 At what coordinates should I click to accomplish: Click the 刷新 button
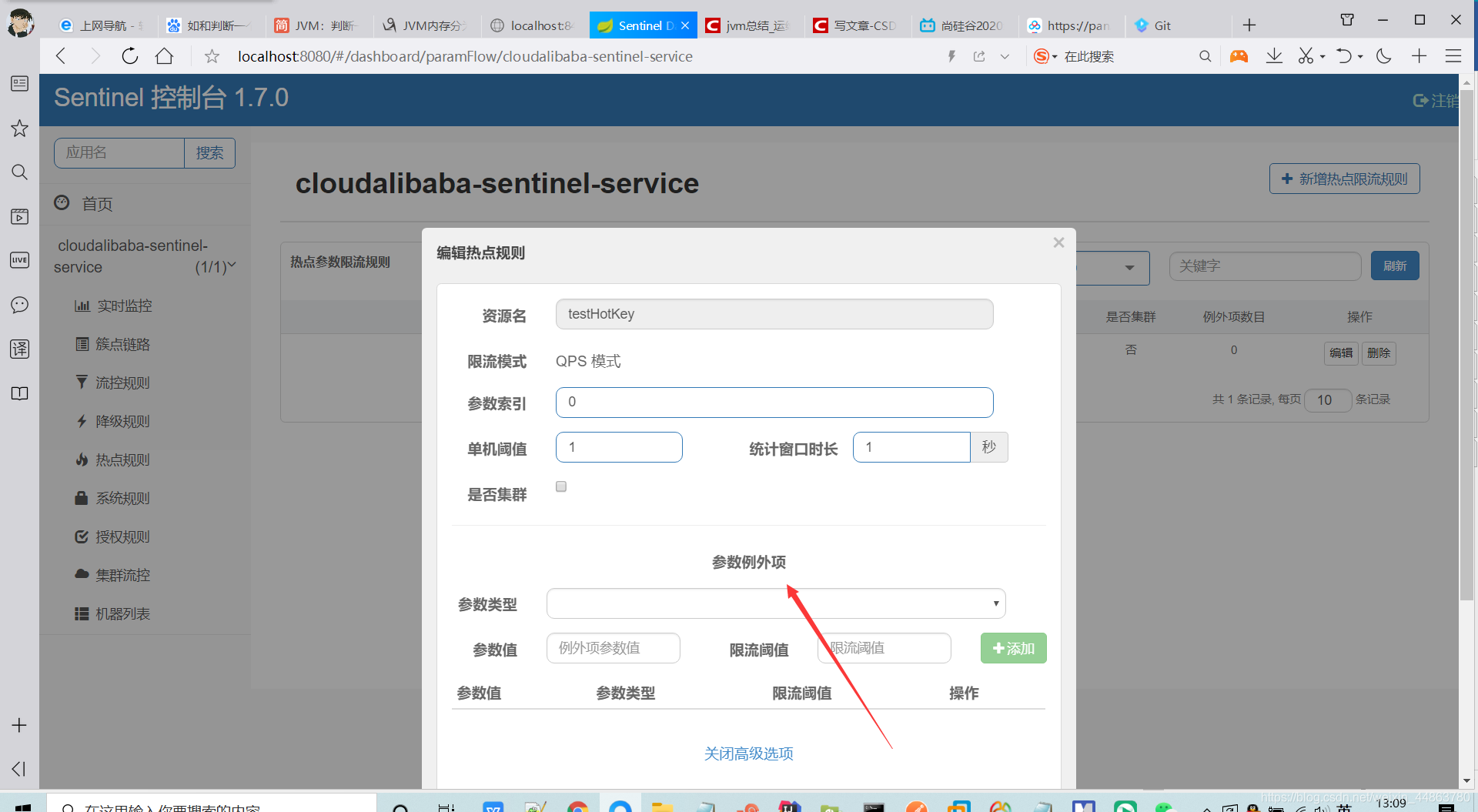click(x=1395, y=266)
